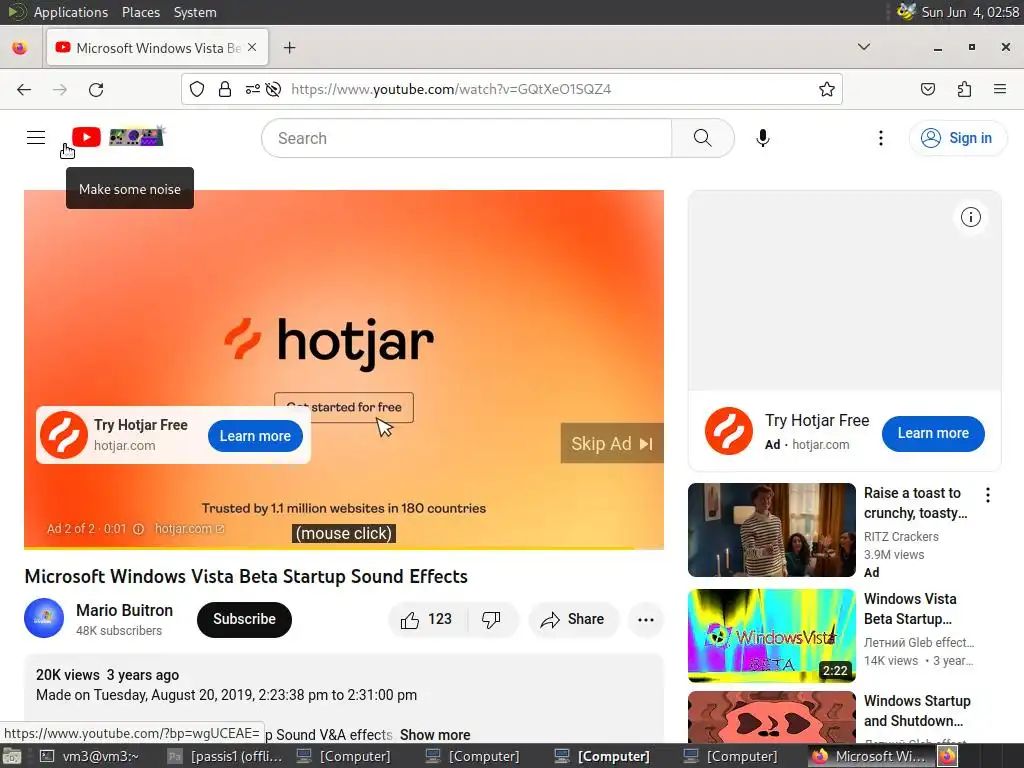List all tabs dropdown chevron

(863, 47)
